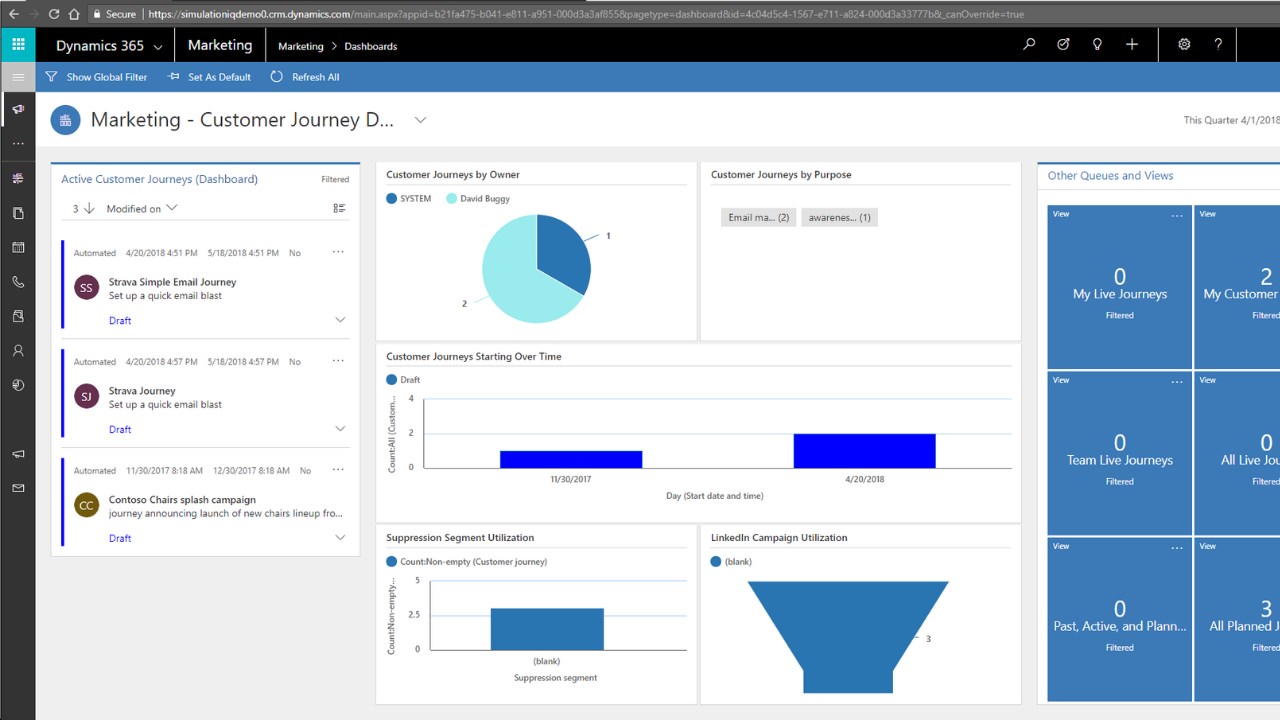Click the Draft legend swatch in time chart
The image size is (1280, 720).
391,380
